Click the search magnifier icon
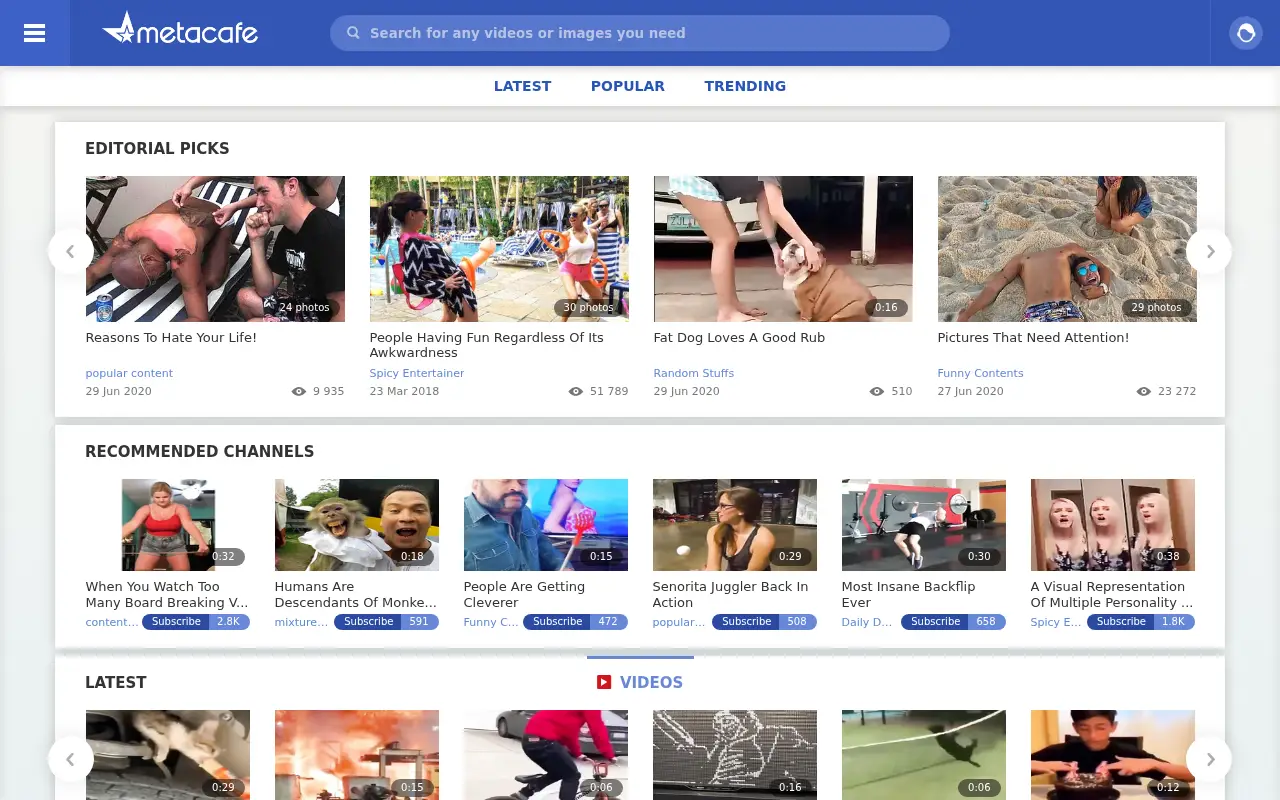This screenshot has width=1280, height=800. tap(353, 33)
